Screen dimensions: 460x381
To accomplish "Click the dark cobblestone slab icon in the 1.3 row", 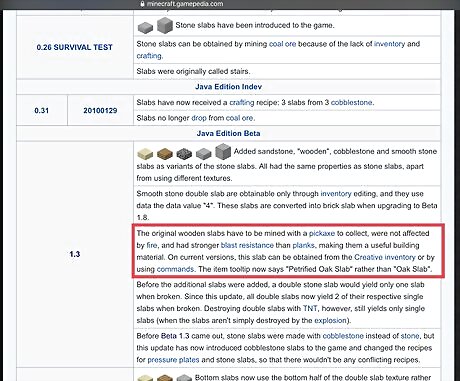I will click(184, 154).
